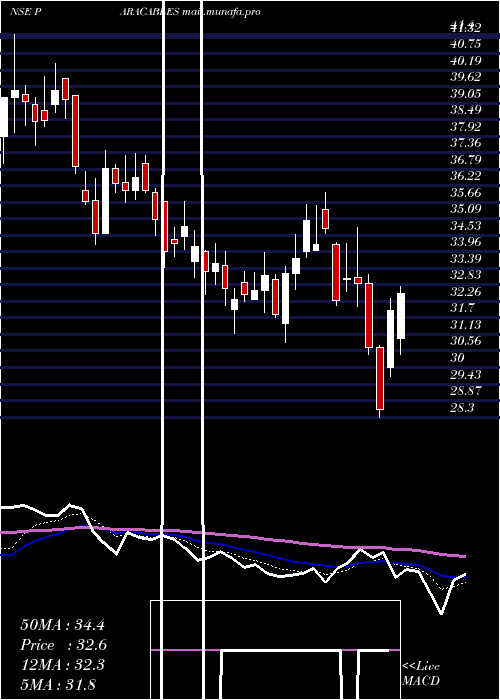Pick the 32.83 price label

click(x=466, y=275)
